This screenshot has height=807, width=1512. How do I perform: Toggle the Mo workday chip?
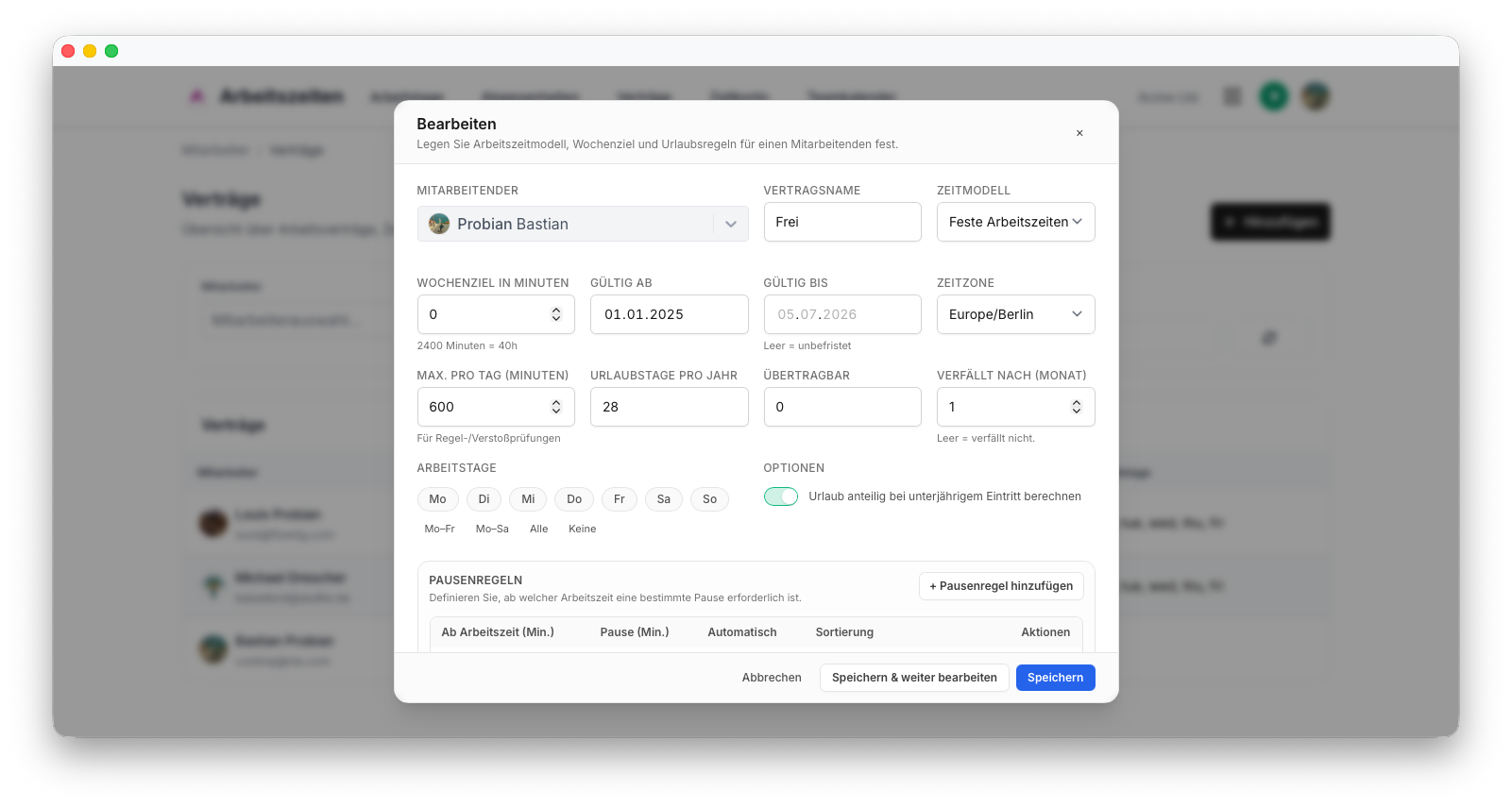438,499
